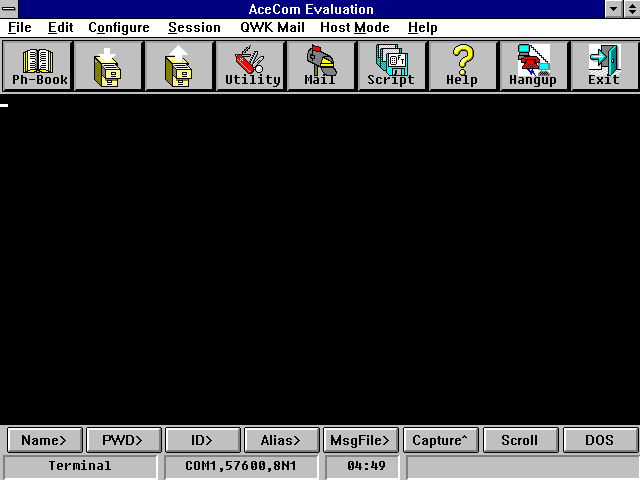The image size is (640, 480).
Task: Open the Edit menu
Action: 60,27
